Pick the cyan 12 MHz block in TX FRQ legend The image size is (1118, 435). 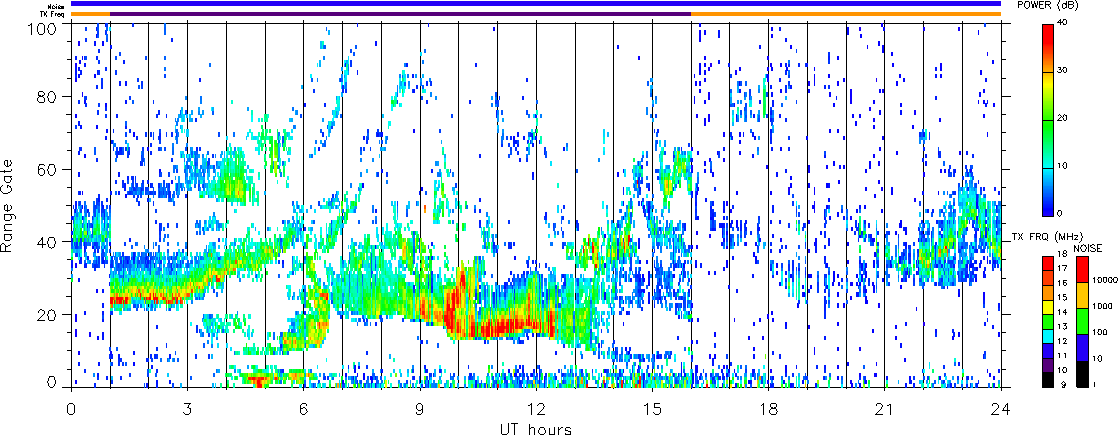1047,335
